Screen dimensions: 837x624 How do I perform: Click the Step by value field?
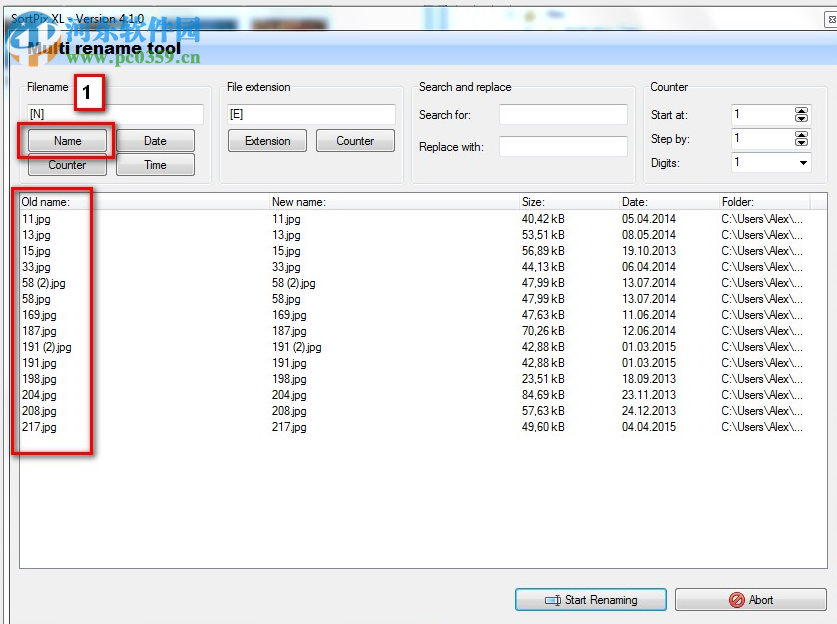click(762, 139)
